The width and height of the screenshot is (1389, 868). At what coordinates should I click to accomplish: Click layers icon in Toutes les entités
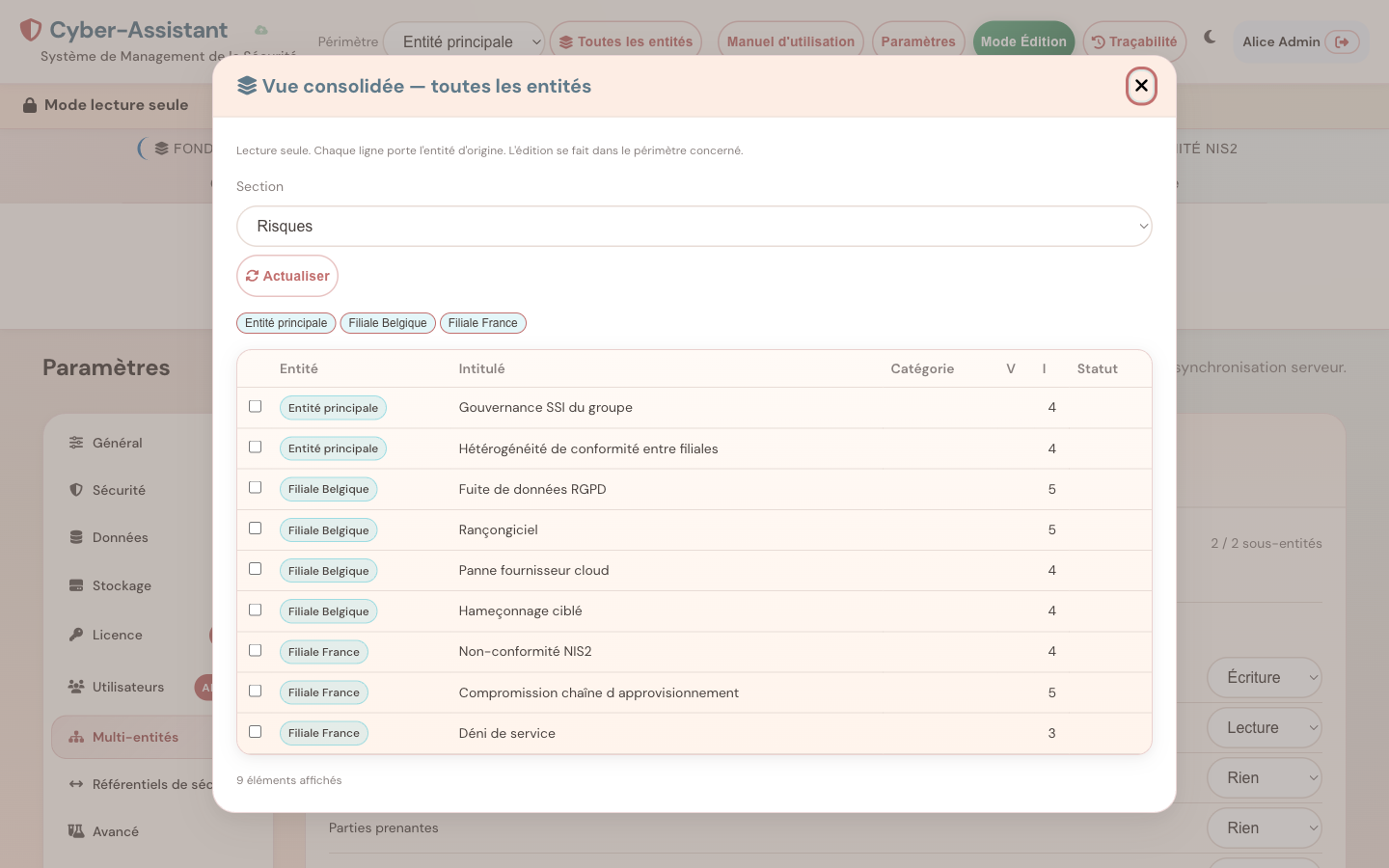point(566,41)
